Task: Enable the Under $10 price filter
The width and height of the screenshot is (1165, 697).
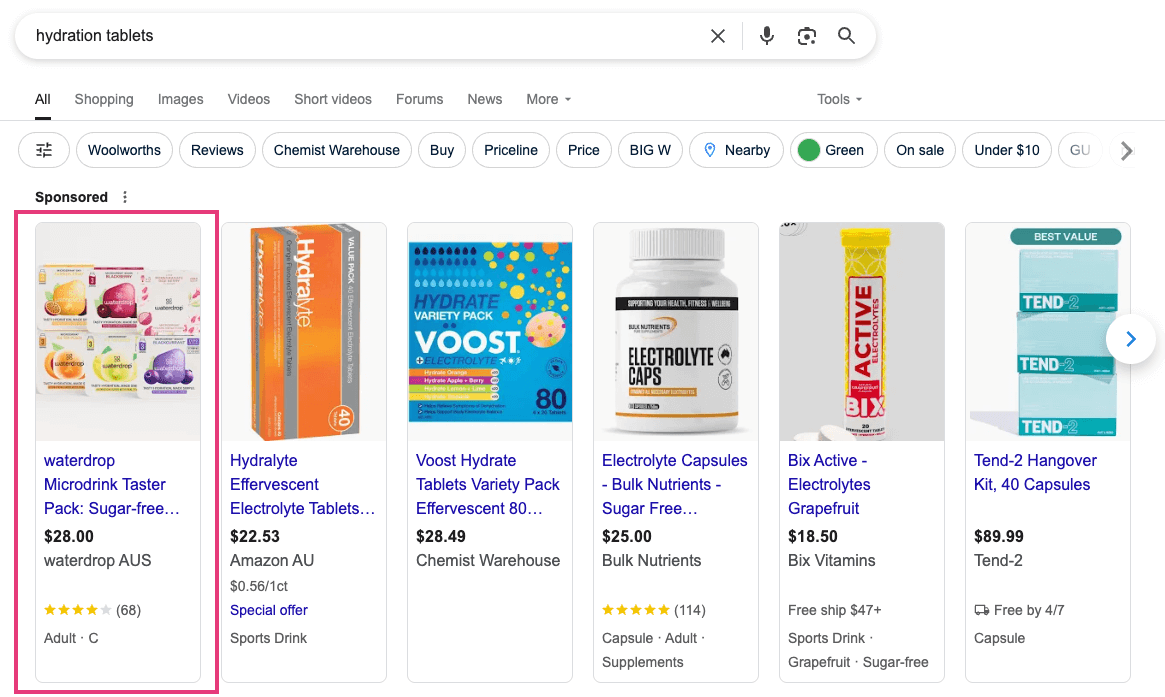Action: click(1007, 150)
